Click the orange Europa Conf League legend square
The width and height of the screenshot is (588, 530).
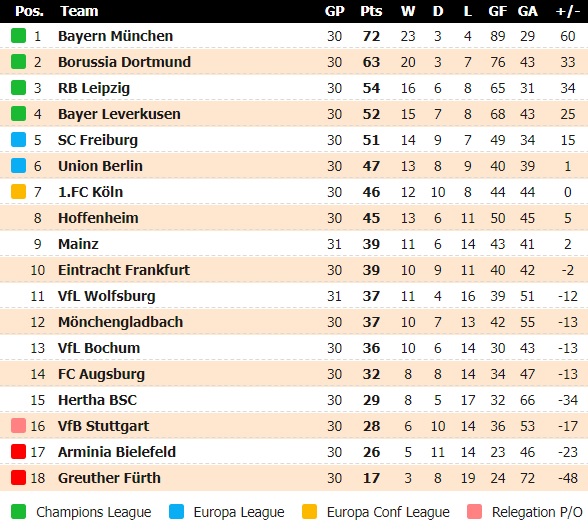(x=309, y=512)
